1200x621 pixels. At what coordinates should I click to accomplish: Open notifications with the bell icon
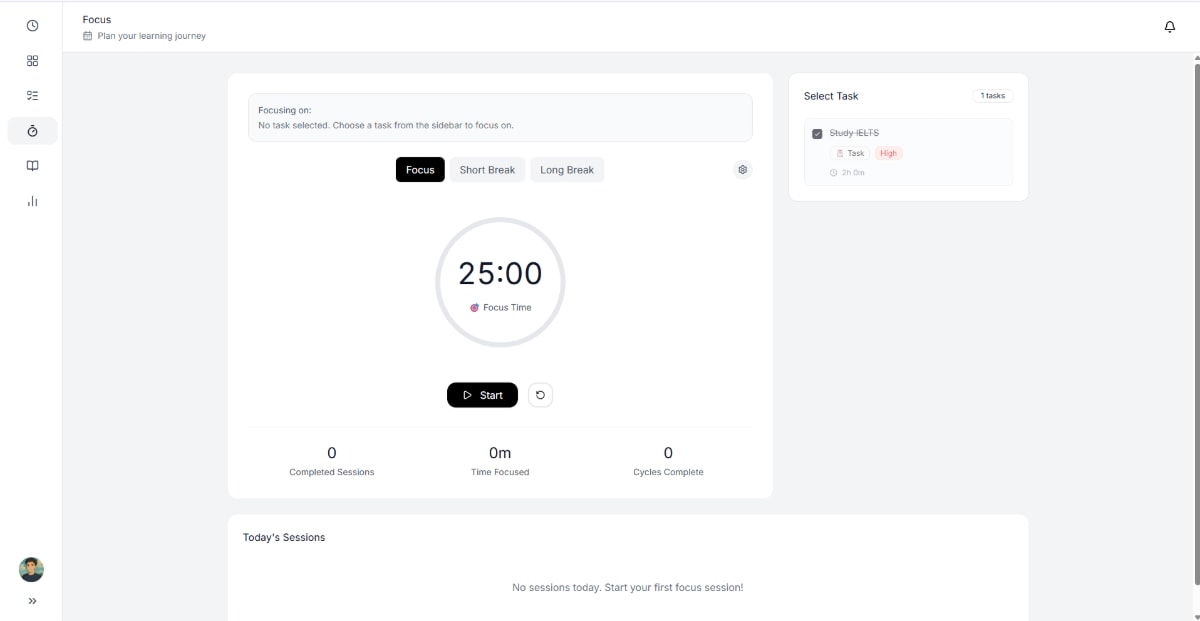point(1169,26)
